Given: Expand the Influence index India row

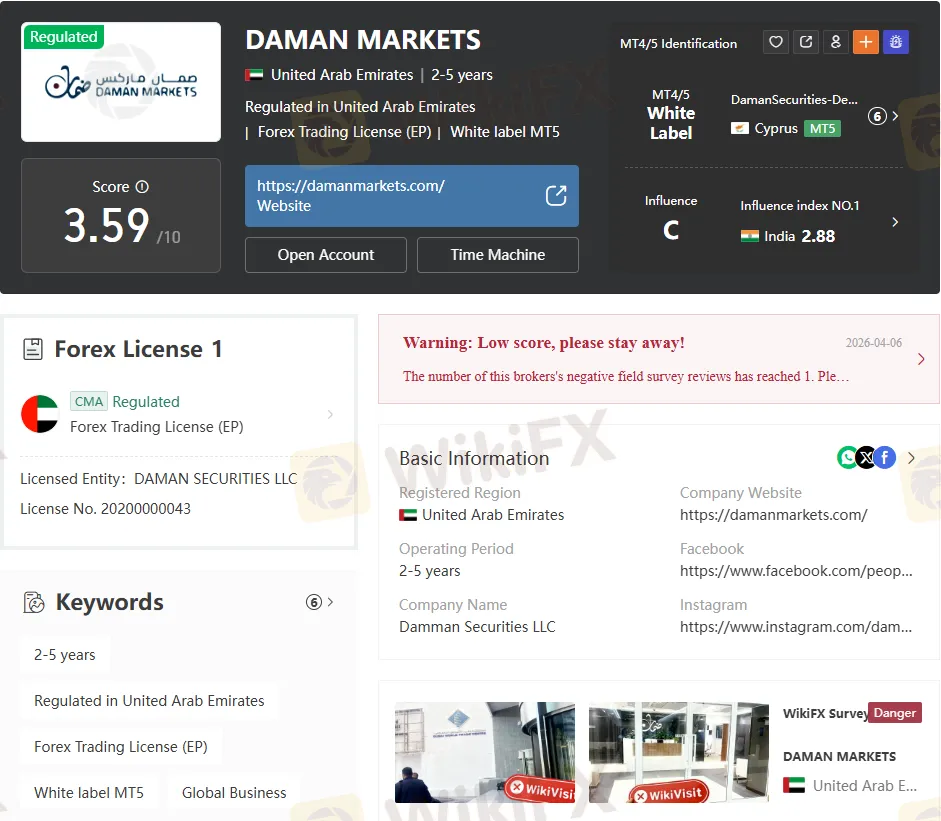Looking at the screenshot, I should coord(894,222).
